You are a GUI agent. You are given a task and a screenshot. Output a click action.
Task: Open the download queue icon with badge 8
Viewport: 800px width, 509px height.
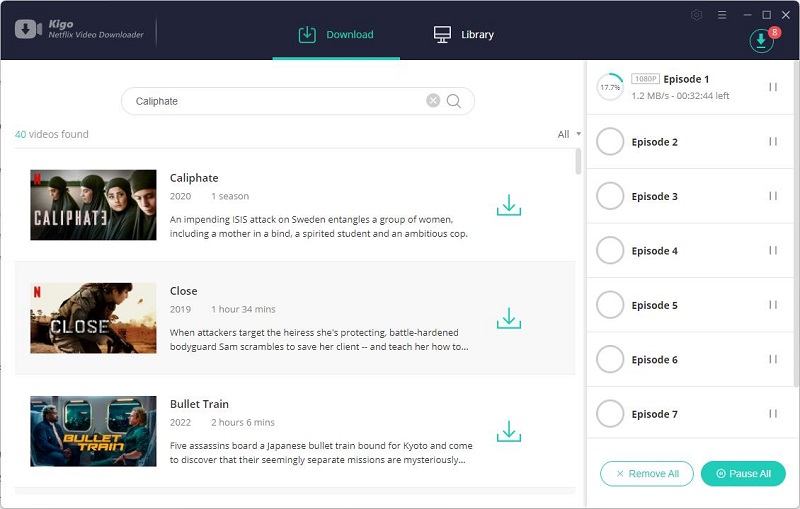[761, 40]
